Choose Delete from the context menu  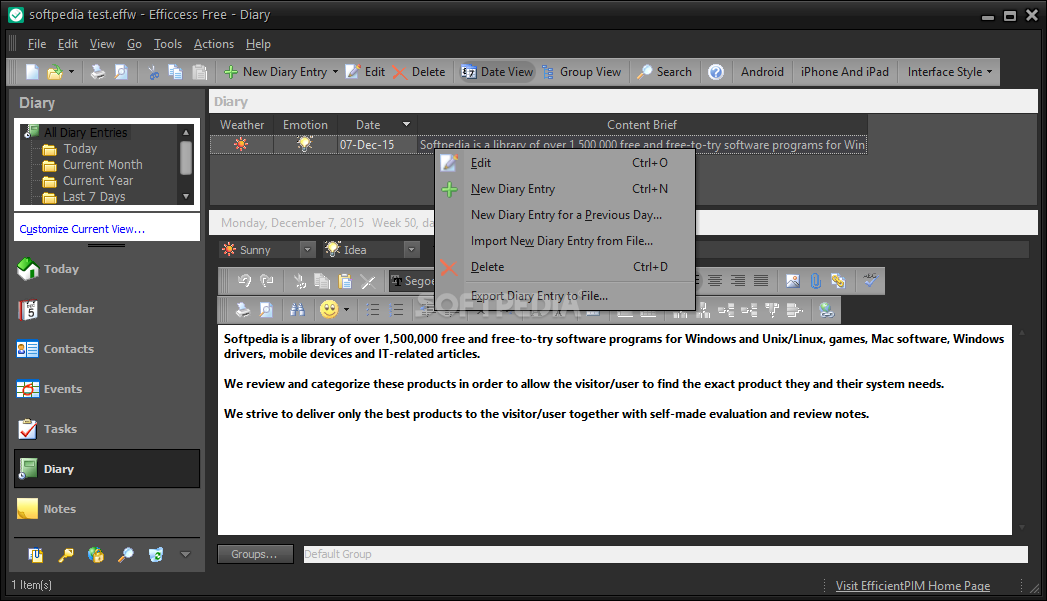tap(565, 267)
